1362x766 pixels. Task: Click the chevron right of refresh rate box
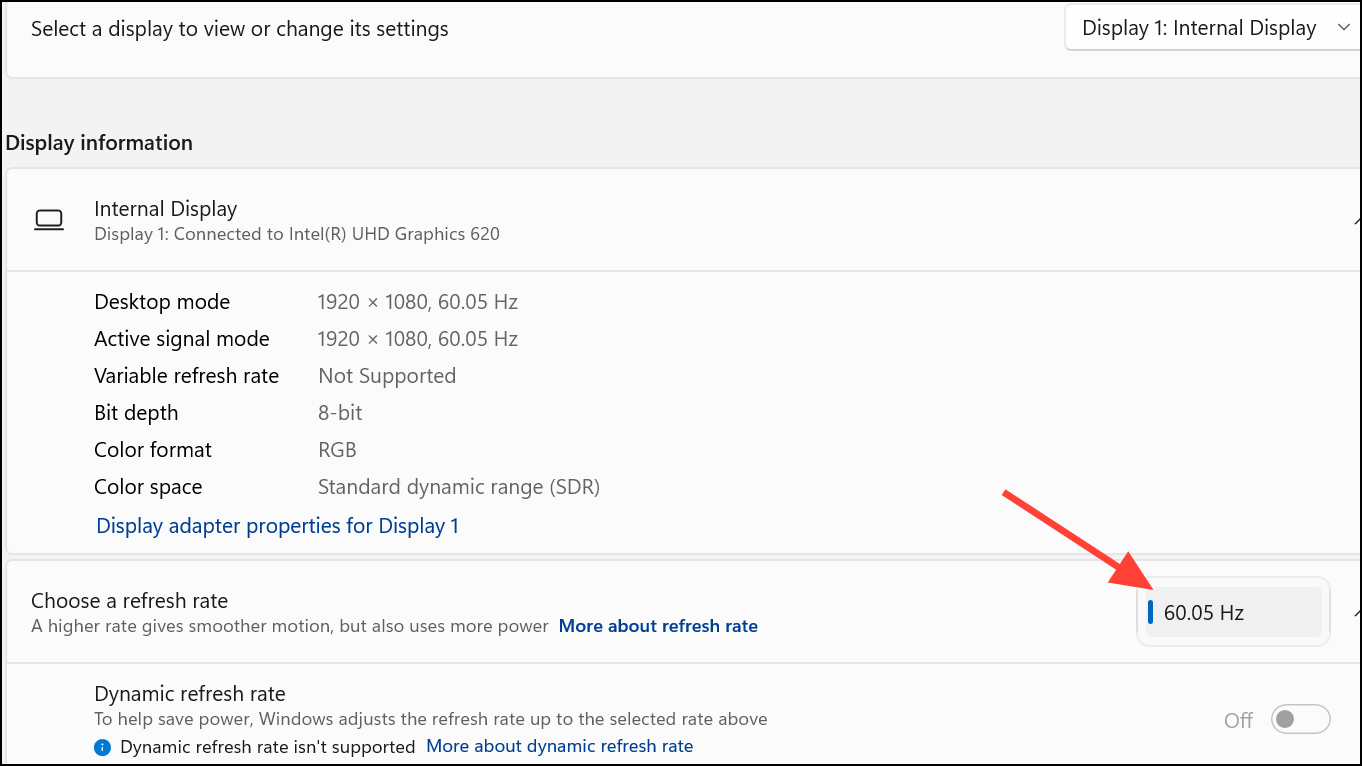pyautogui.click(x=1356, y=612)
